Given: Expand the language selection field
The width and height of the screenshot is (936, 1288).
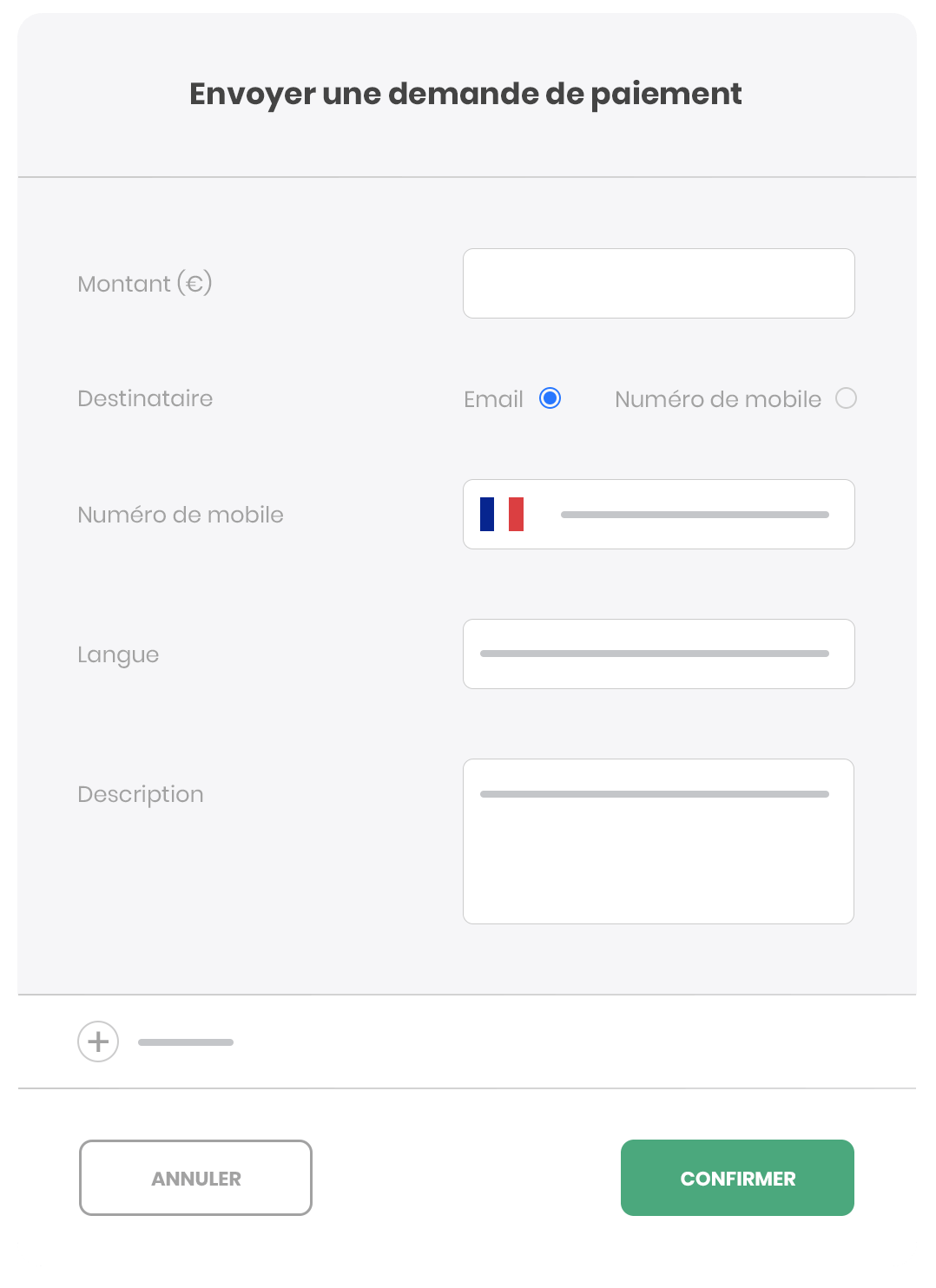Looking at the screenshot, I should pyautogui.click(x=658, y=654).
